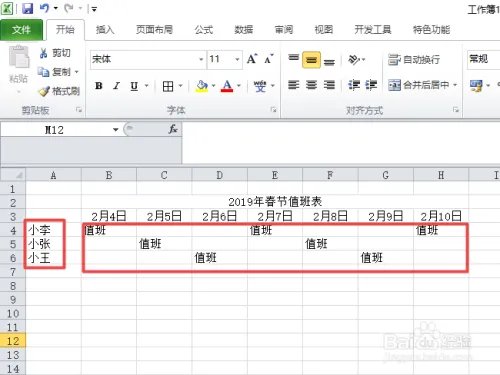This screenshot has height=375, width=500.
Task: Open the 复制 dropdown arrow
Action: coord(77,72)
